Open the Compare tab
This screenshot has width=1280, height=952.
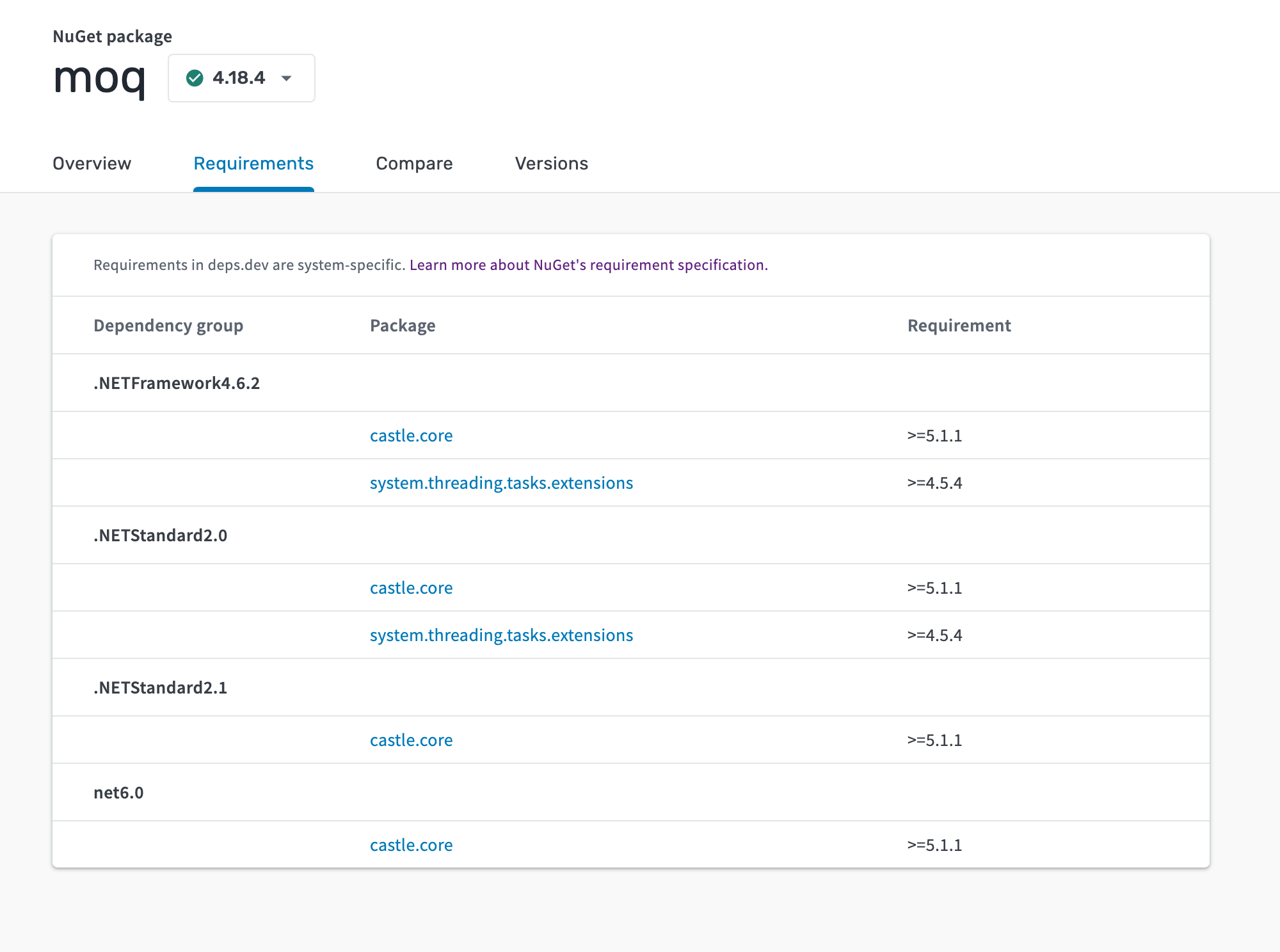tap(414, 164)
